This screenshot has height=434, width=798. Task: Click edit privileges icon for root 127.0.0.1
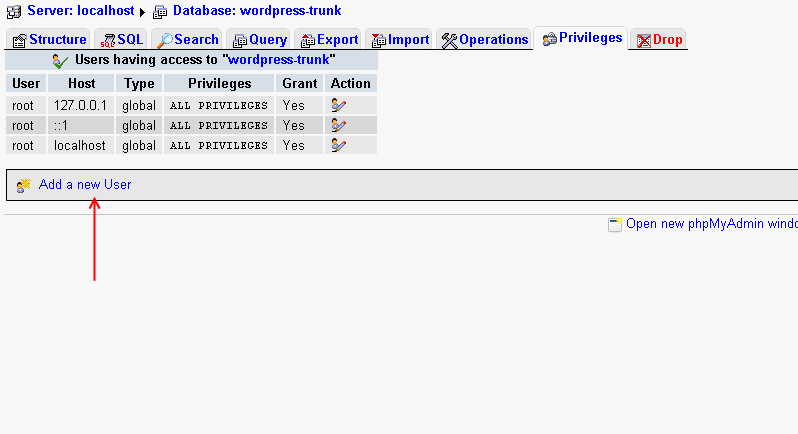point(338,105)
